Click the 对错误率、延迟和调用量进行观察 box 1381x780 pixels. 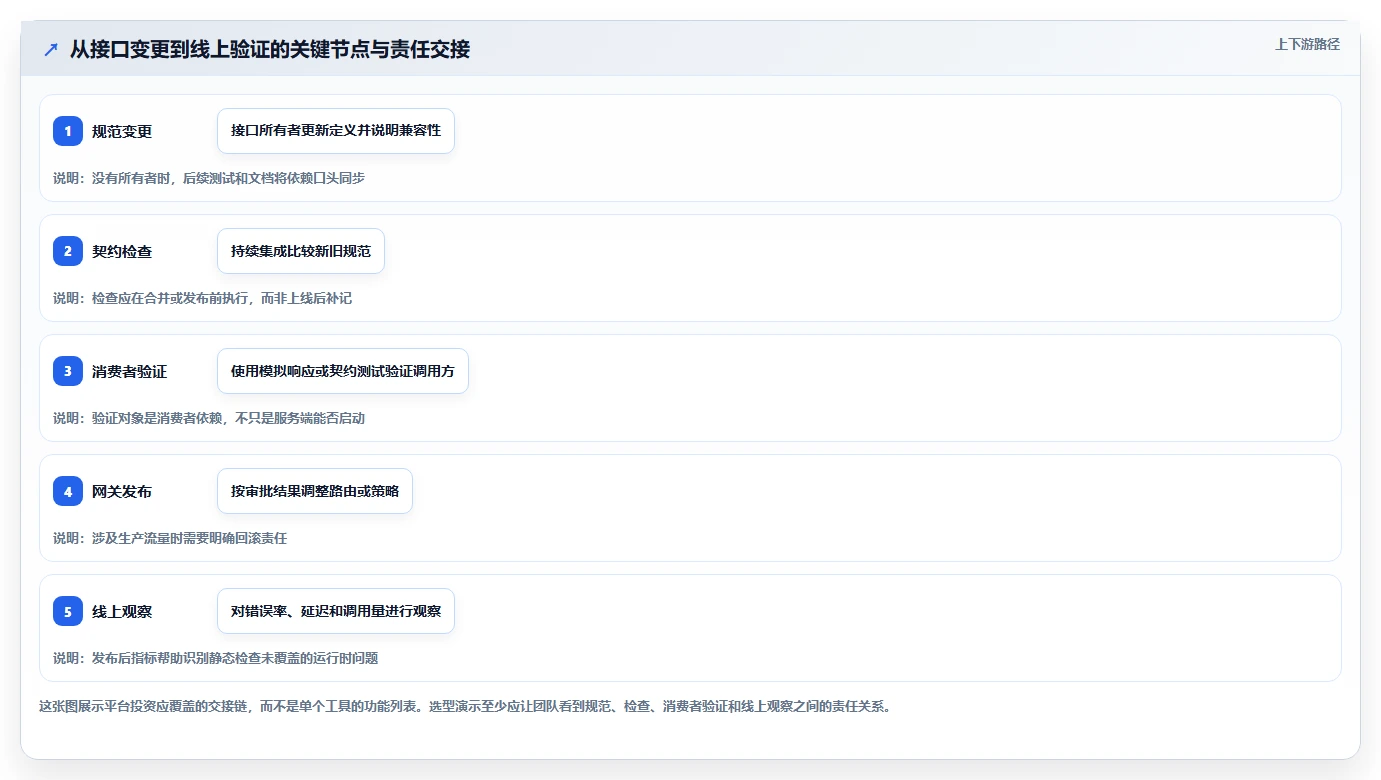pos(336,611)
